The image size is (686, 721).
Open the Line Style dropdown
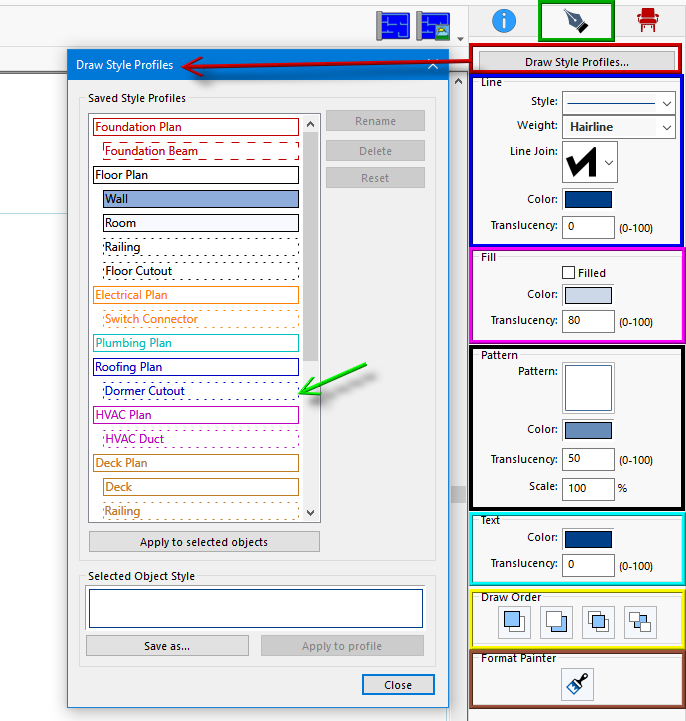pyautogui.click(x=619, y=103)
